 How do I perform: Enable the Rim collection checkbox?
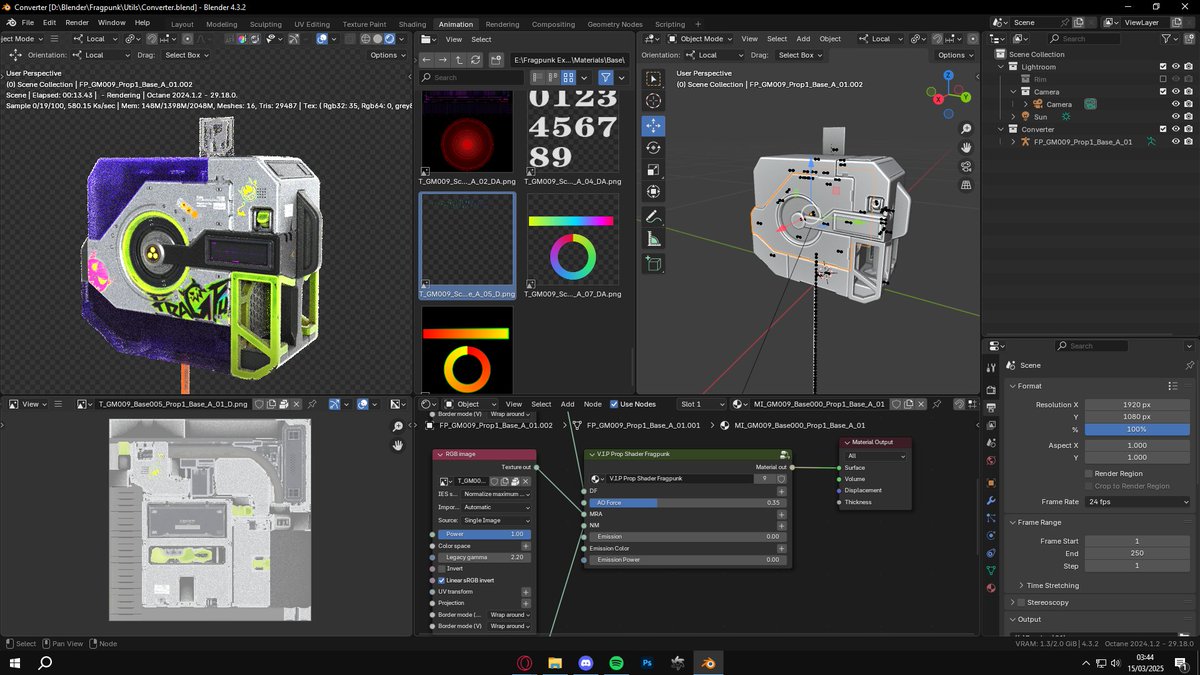click(1163, 79)
